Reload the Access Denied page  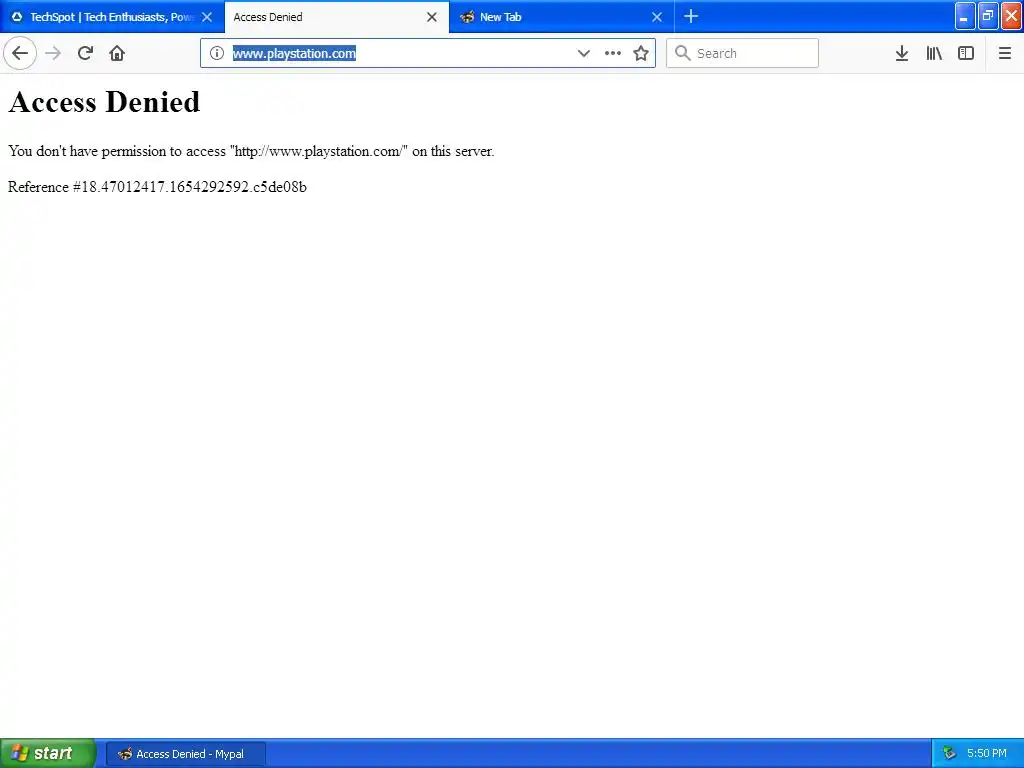pyautogui.click(x=85, y=53)
